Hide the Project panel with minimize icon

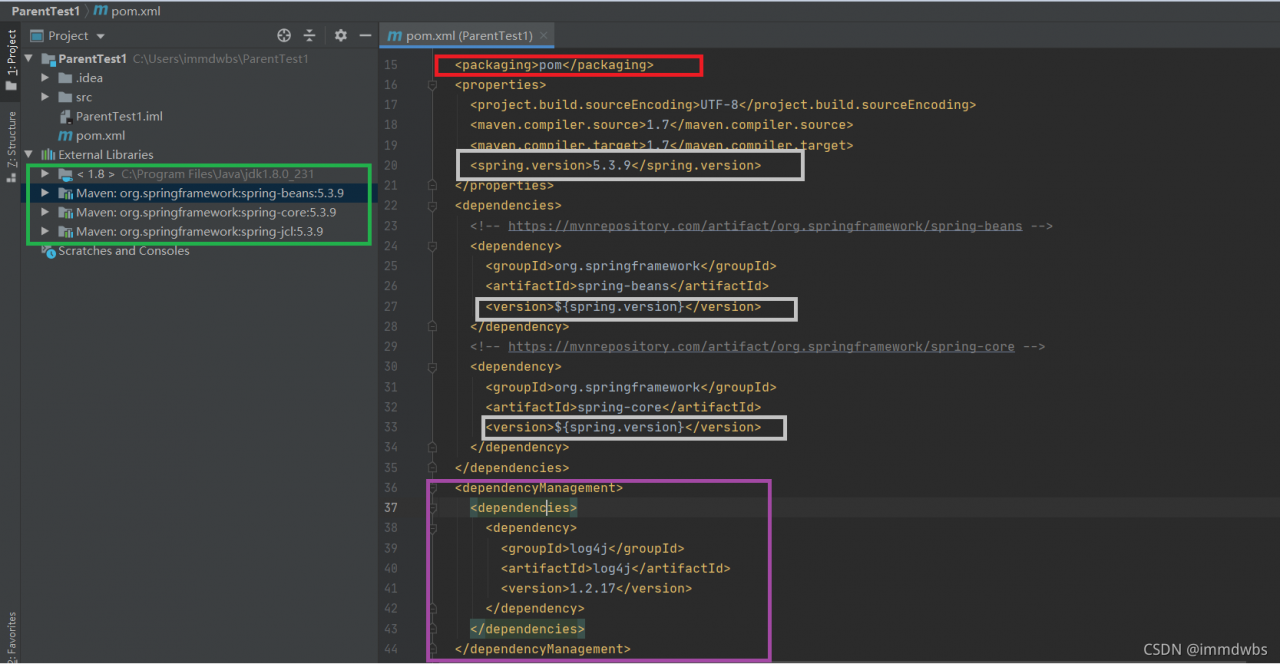(x=365, y=35)
